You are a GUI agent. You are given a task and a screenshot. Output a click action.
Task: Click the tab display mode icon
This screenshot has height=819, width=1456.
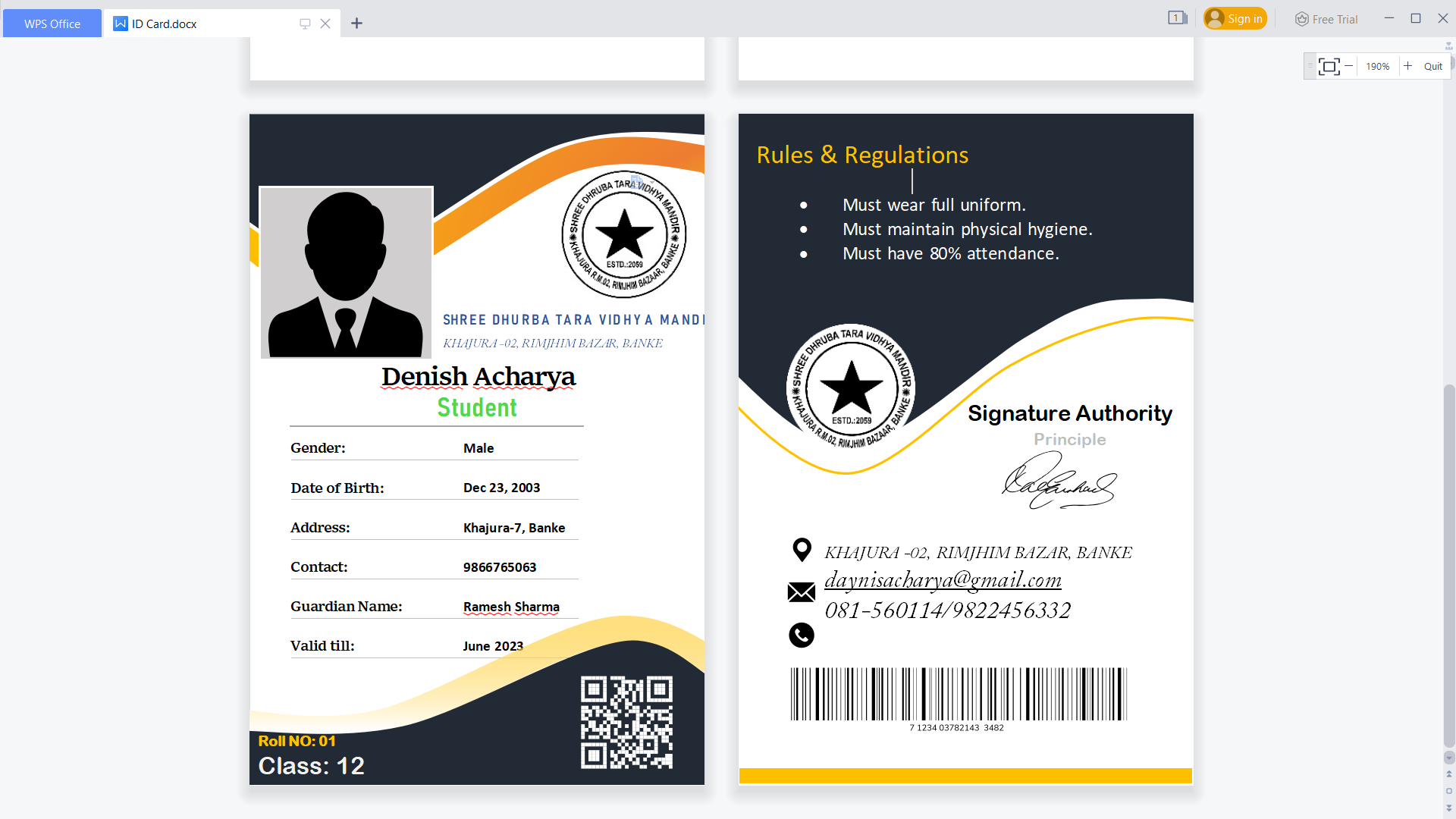click(305, 24)
